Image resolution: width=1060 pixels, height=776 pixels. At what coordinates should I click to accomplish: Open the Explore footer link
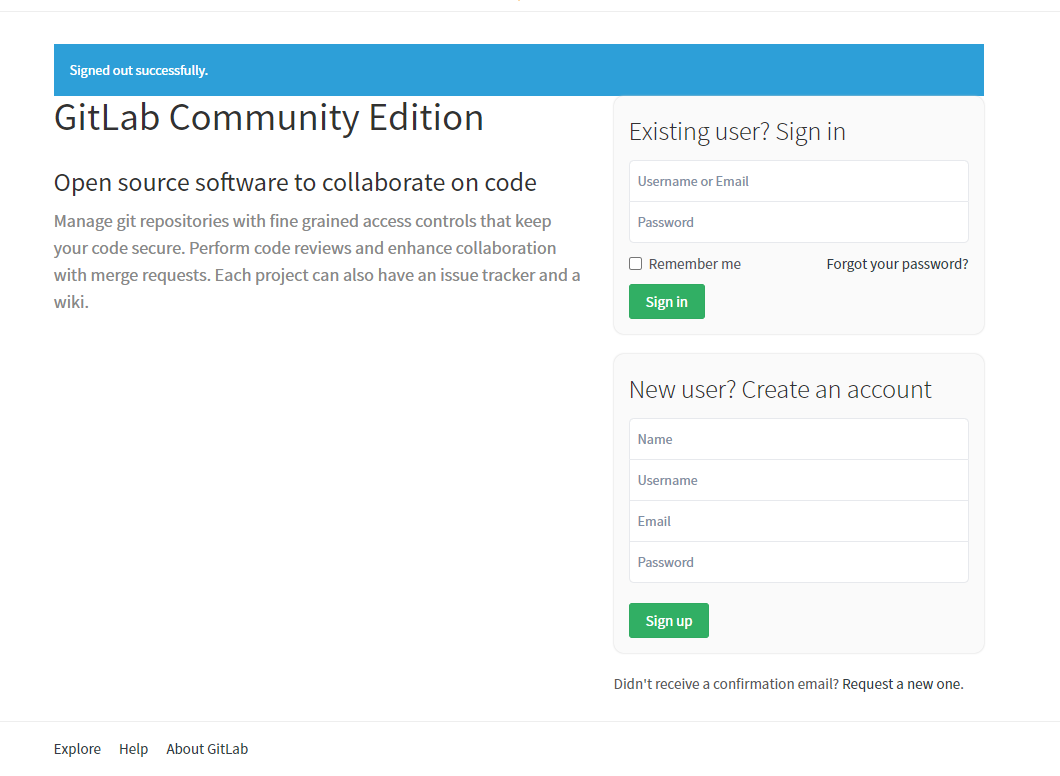point(77,749)
